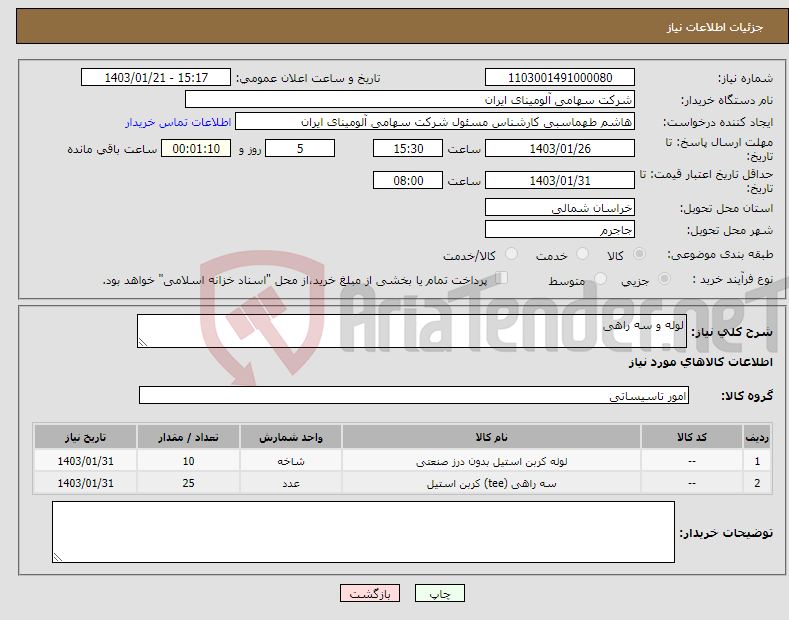
Task: Click the تاریخ نیاز column header
Action: coord(86,437)
